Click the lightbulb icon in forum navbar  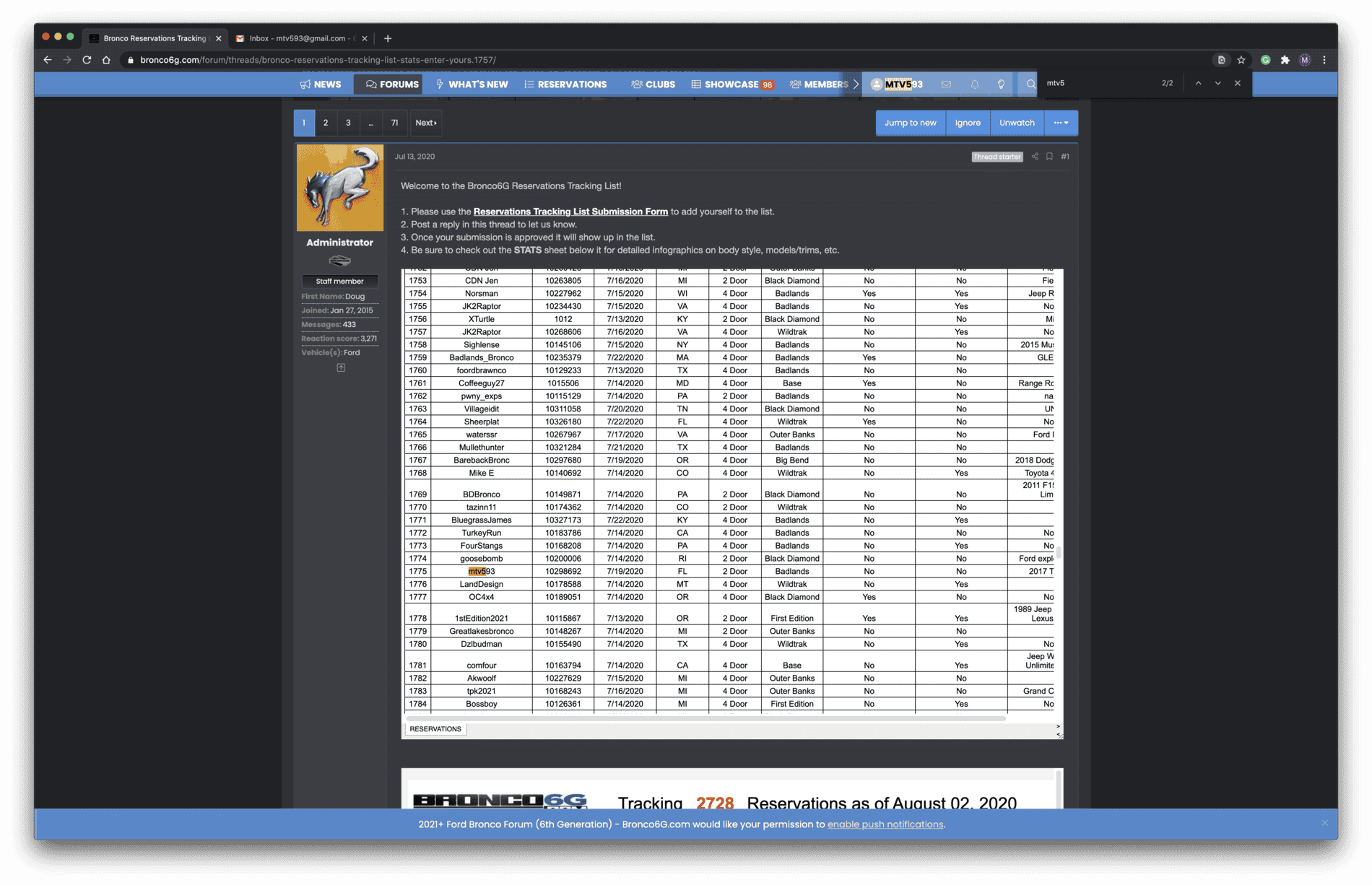pyautogui.click(x=1001, y=84)
